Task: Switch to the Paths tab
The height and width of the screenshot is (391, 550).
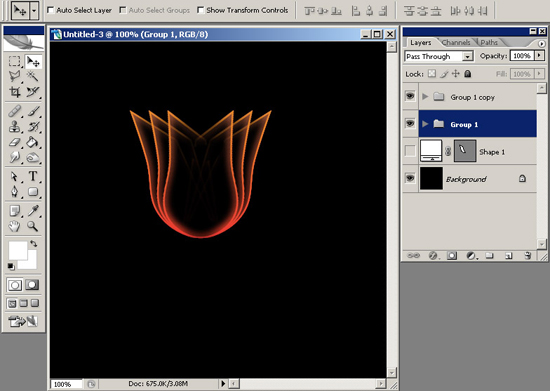Action: [489, 43]
